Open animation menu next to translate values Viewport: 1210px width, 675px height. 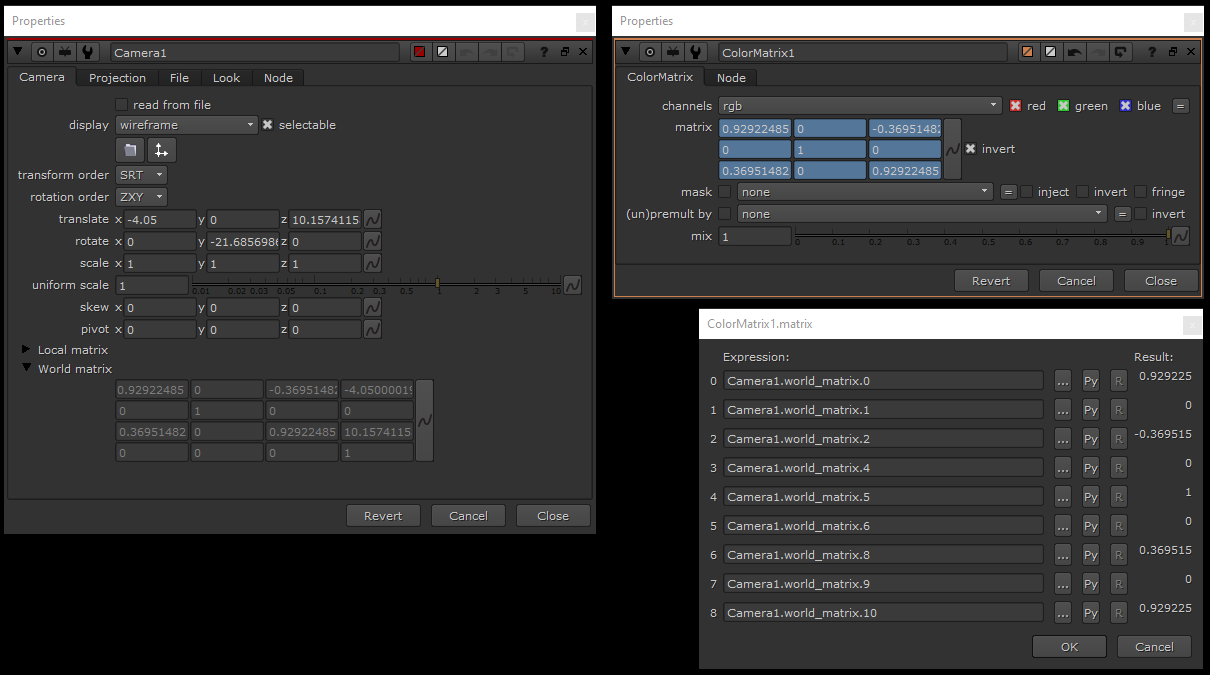pos(370,218)
